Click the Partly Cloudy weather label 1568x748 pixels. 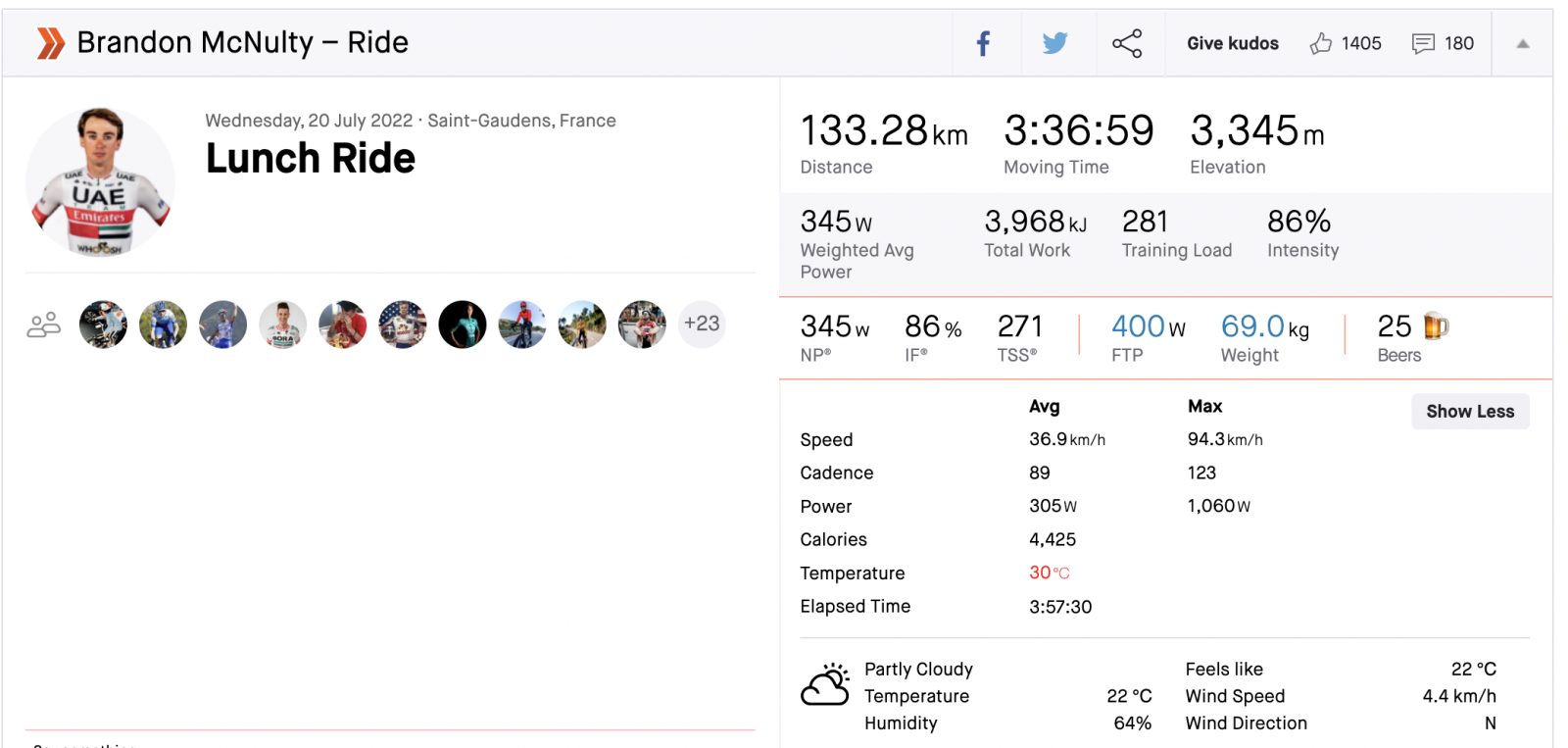[x=918, y=670]
